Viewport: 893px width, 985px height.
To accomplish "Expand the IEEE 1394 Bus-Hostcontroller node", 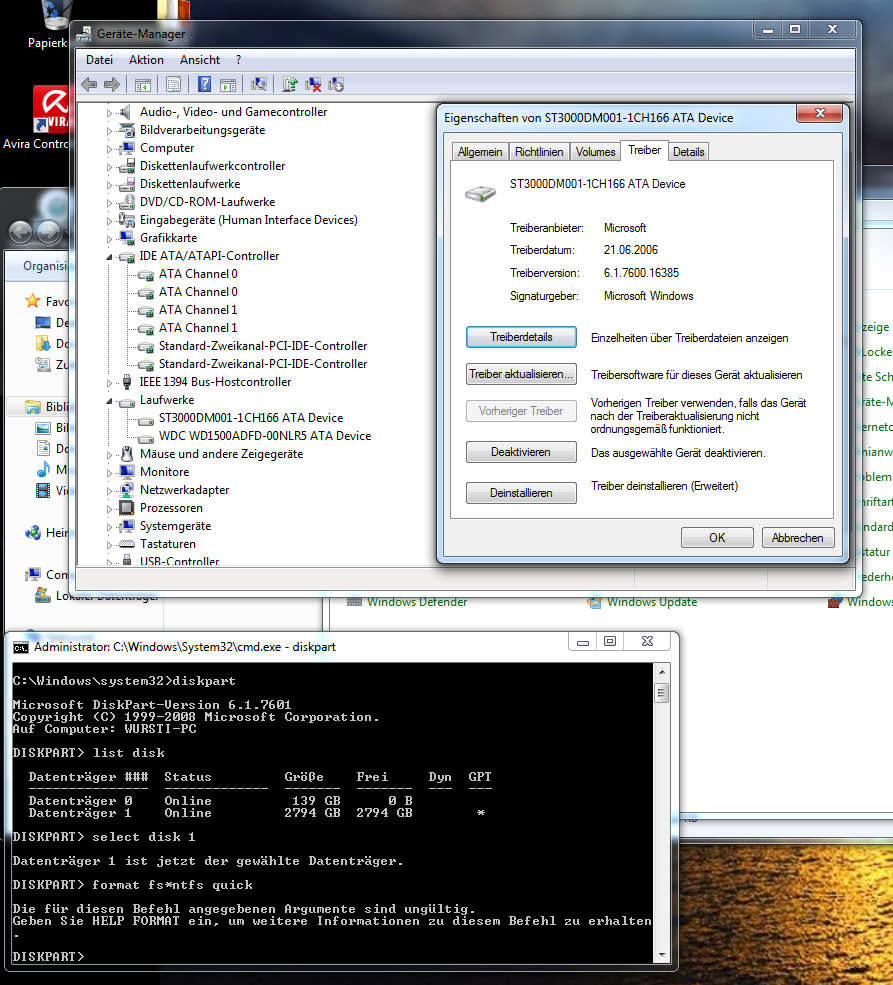I will coord(109,383).
